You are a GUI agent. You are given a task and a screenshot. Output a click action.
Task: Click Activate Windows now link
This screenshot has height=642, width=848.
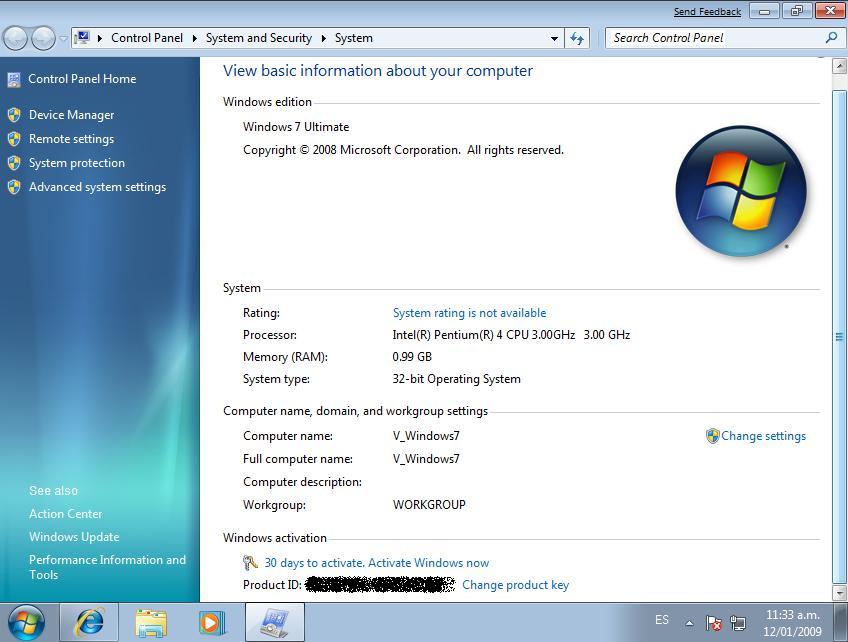pos(376,563)
